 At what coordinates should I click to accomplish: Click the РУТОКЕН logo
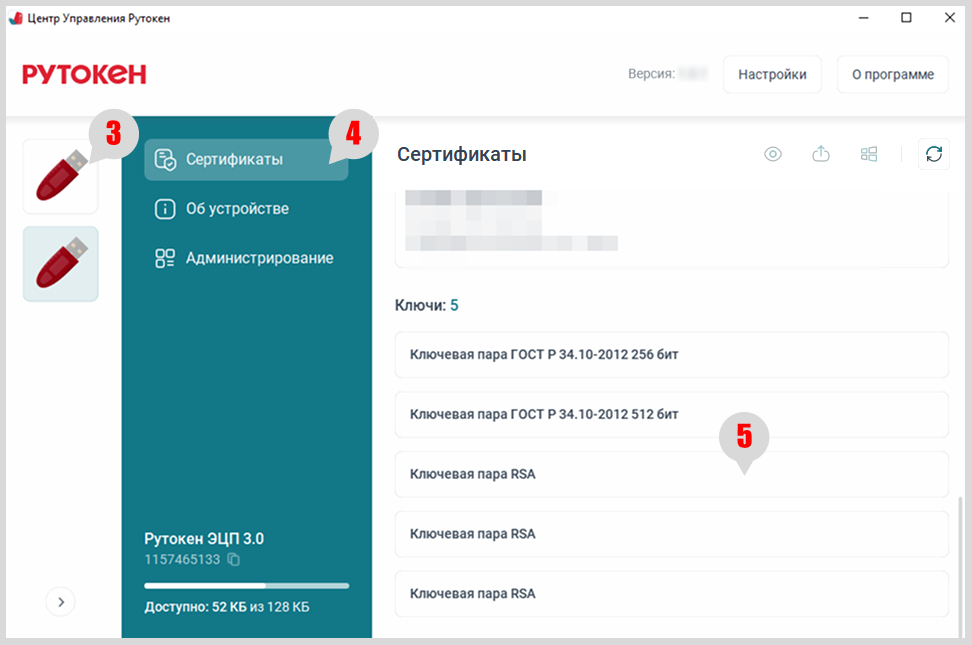84,74
